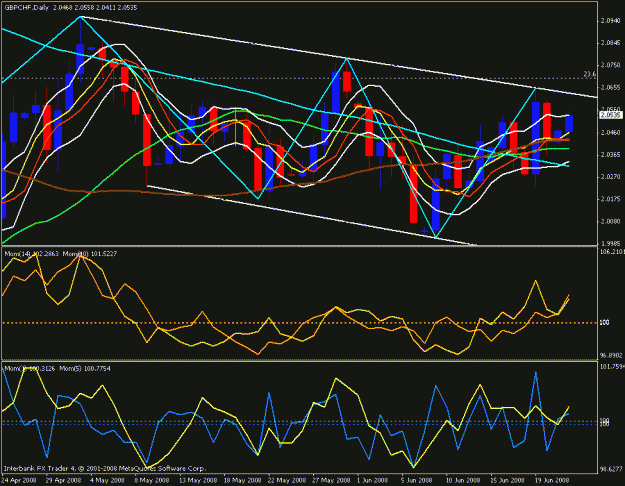Click the 1 Jun 2008 date label

[373, 480]
